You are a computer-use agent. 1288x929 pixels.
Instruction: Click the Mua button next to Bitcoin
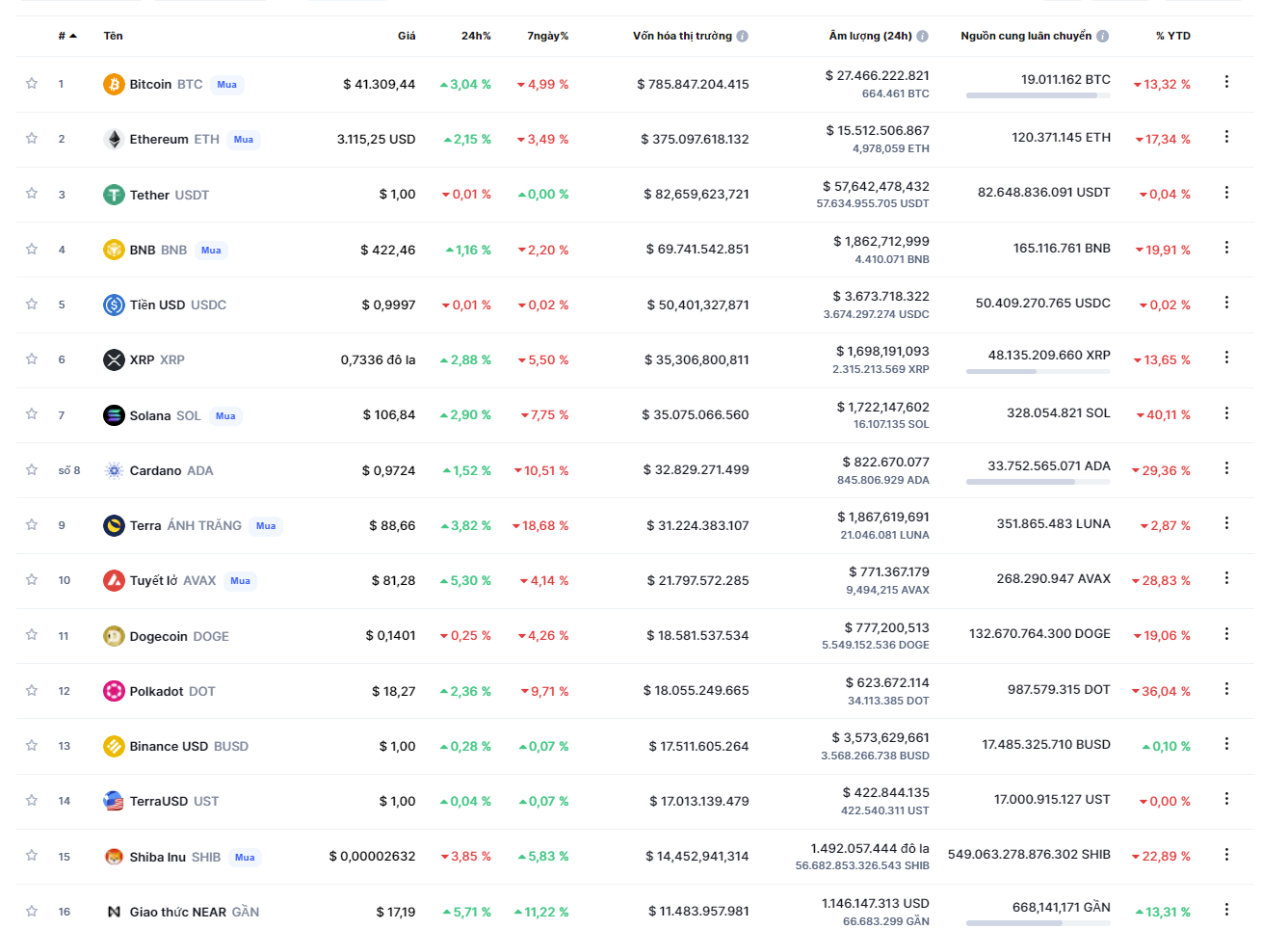tap(227, 85)
